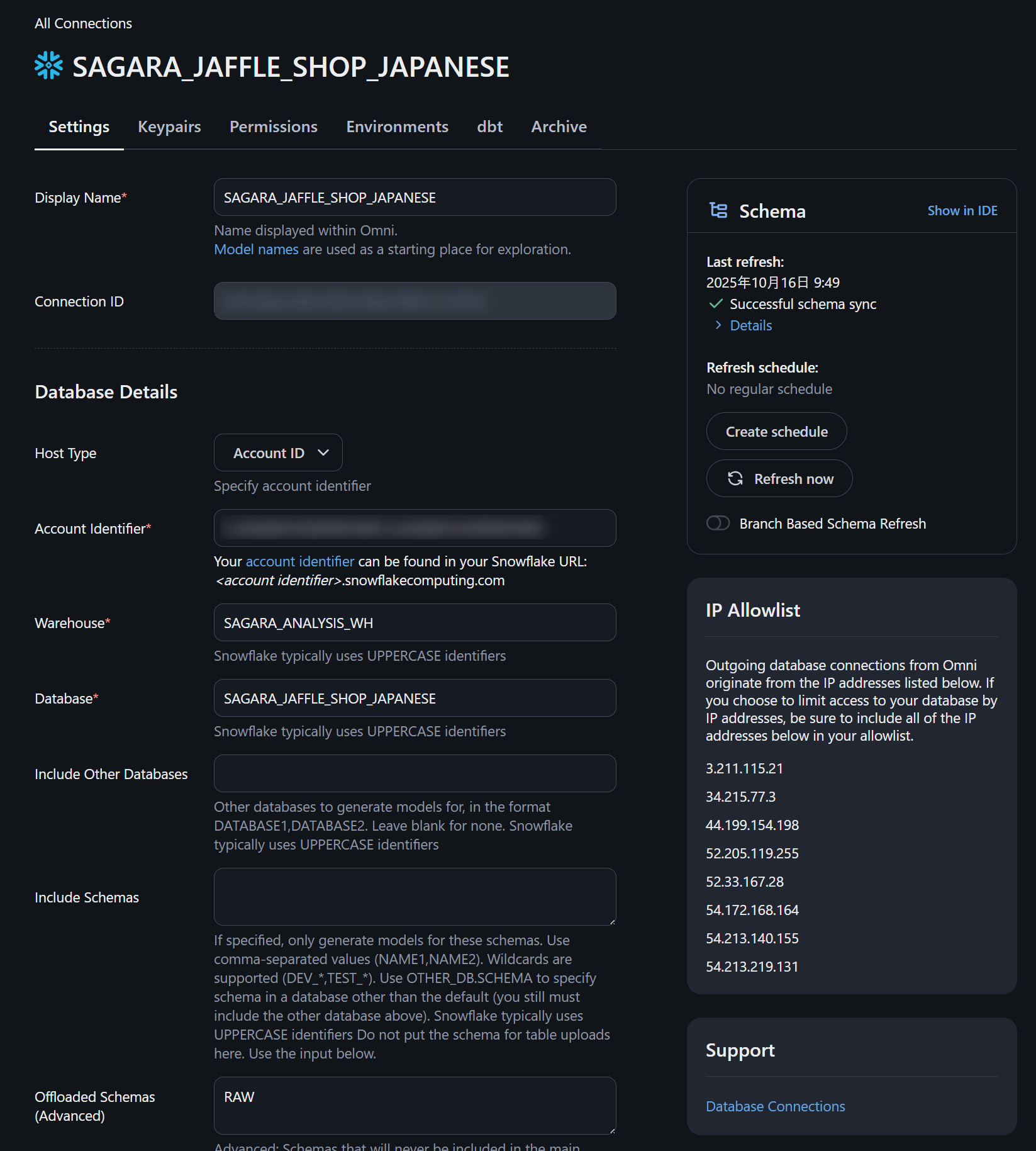Open the Database Connections support link
The height and width of the screenshot is (1151, 1036).
pyautogui.click(x=776, y=1106)
